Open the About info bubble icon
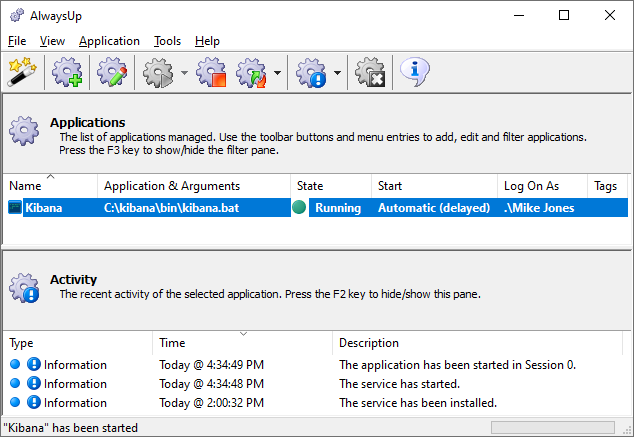This screenshot has height=437, width=634. click(415, 72)
